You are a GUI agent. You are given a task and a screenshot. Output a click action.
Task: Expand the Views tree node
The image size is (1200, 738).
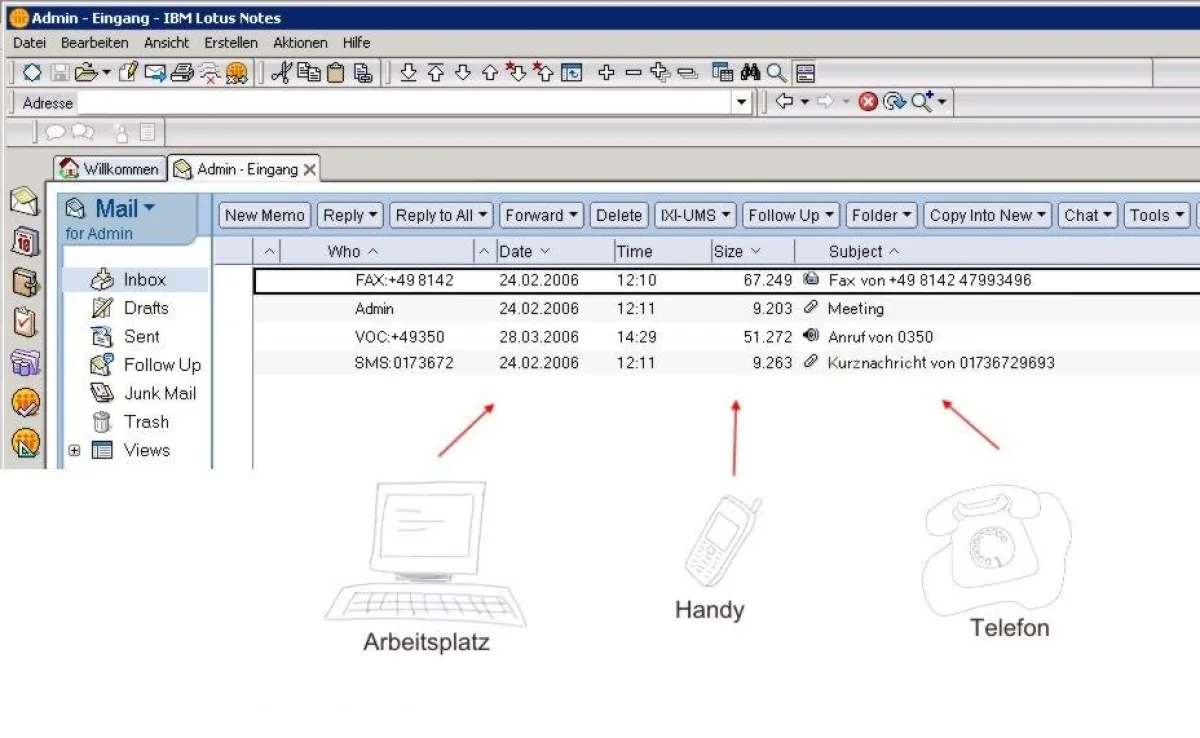pos(74,451)
